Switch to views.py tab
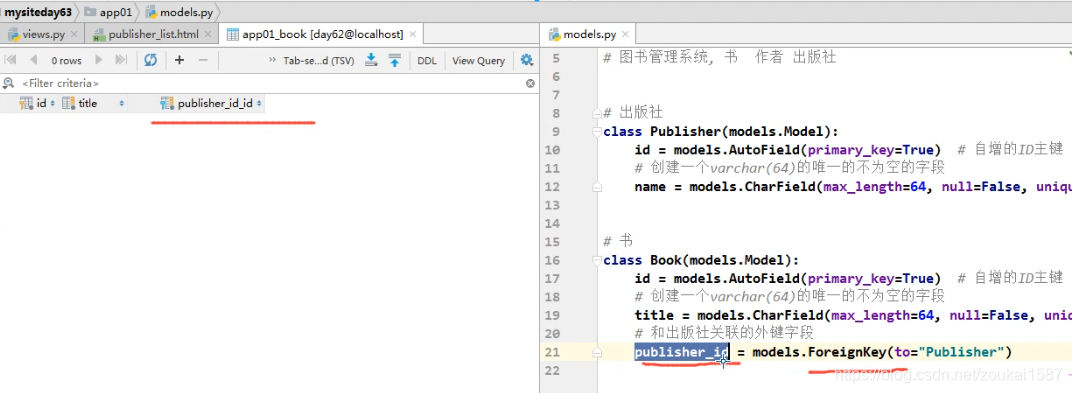 point(42,34)
